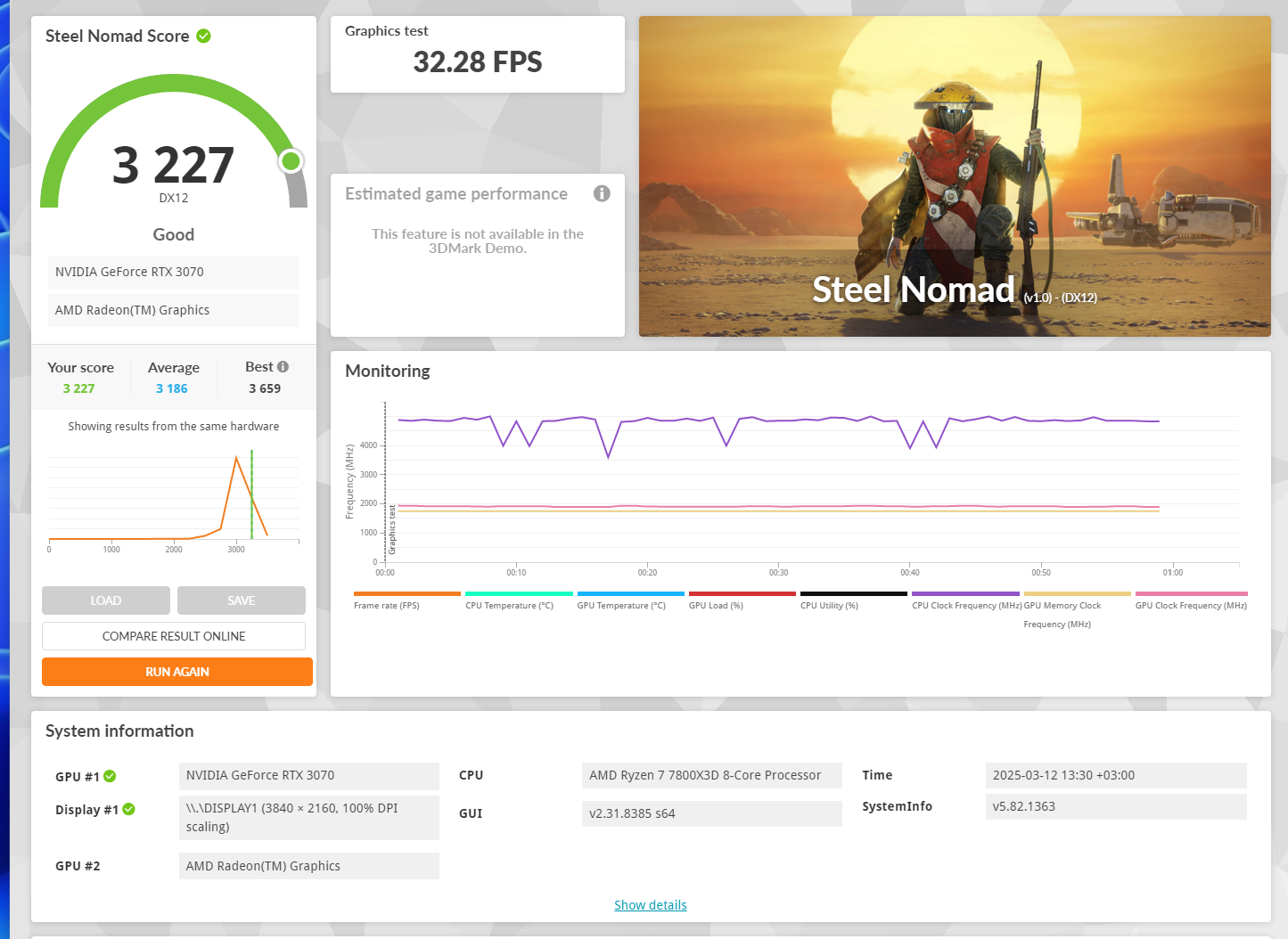This screenshot has width=1288, height=939.
Task: Click the green check next to Display #1
Action: tap(128, 809)
